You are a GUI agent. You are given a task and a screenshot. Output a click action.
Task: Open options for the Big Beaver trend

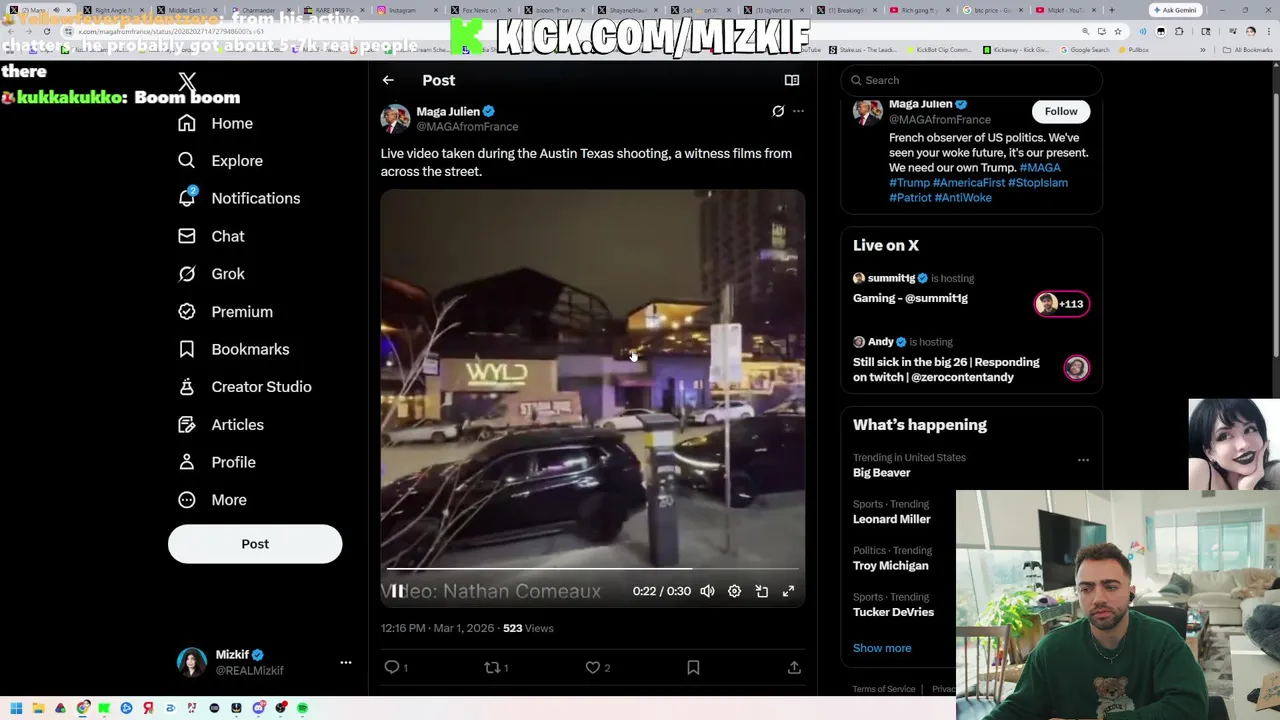[1083, 460]
